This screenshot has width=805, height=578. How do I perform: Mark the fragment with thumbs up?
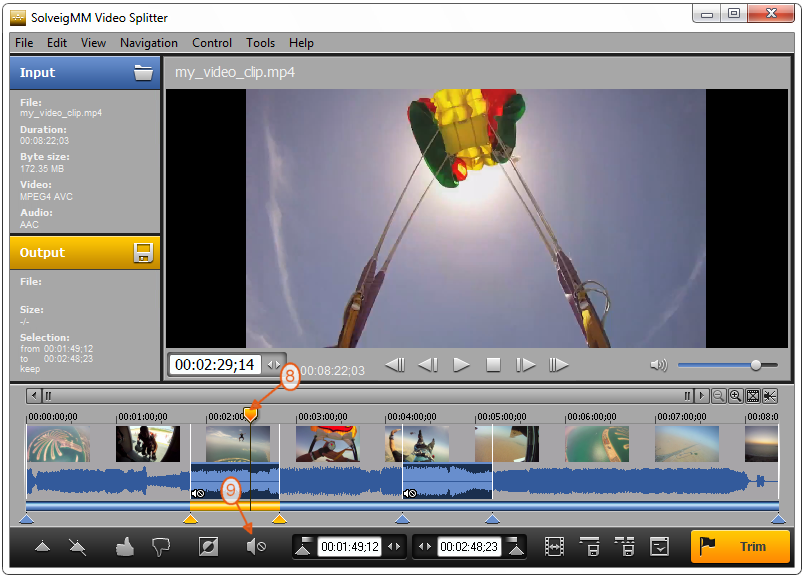click(x=125, y=547)
